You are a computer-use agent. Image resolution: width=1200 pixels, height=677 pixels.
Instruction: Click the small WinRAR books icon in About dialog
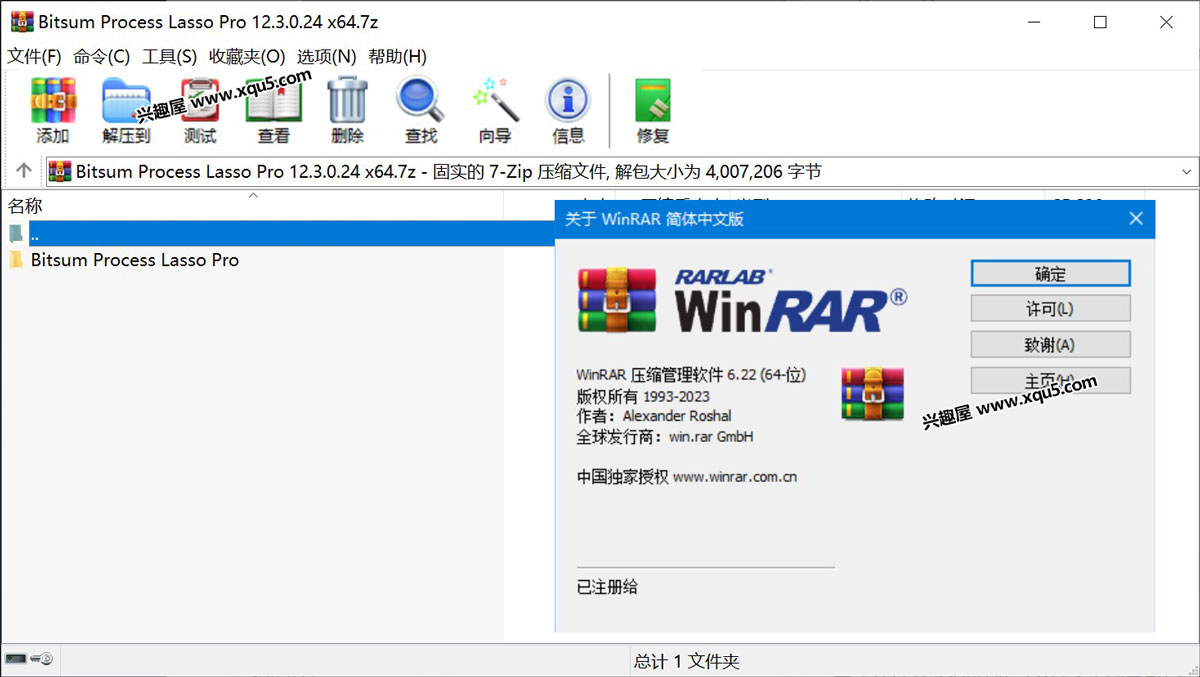coord(873,393)
